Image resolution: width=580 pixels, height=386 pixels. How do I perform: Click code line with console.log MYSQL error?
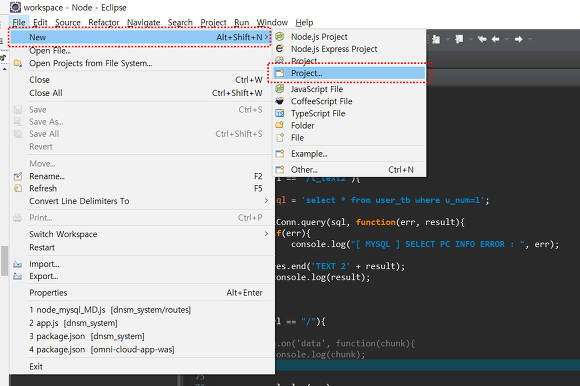[x=425, y=244]
